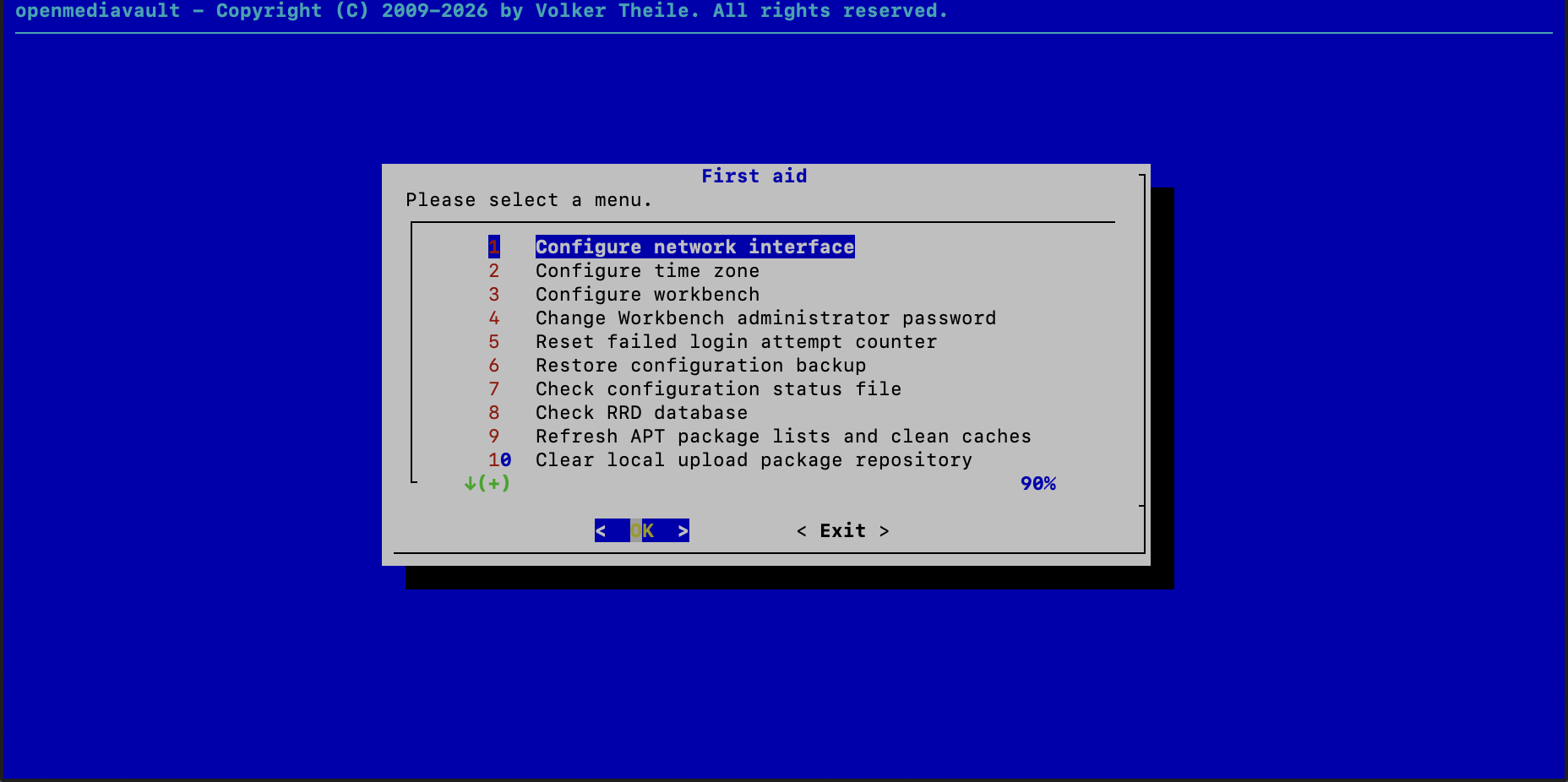The image size is (1568, 782).
Task: Open Configure workbench entry
Action: click(647, 294)
